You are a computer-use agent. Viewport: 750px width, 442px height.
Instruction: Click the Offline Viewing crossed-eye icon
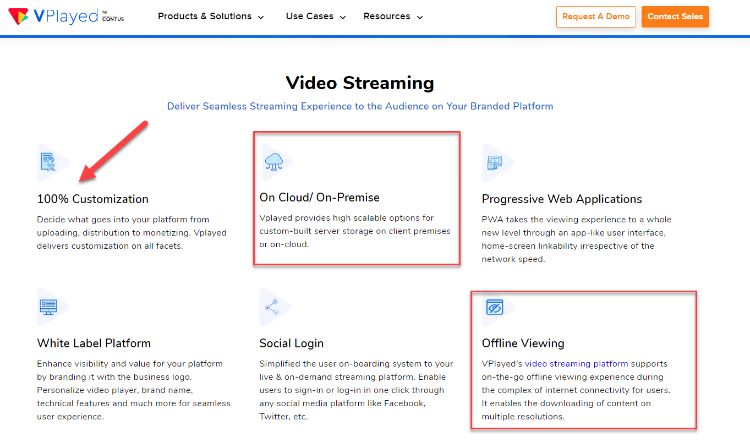[x=495, y=307]
